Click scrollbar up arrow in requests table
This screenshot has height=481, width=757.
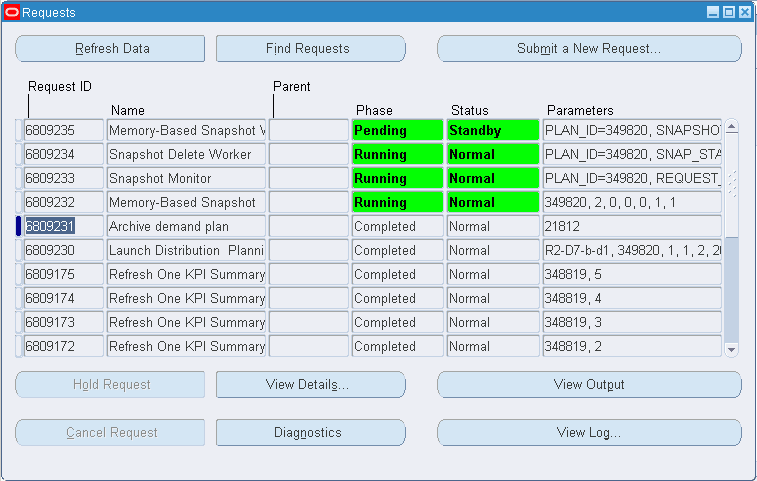click(x=731, y=127)
